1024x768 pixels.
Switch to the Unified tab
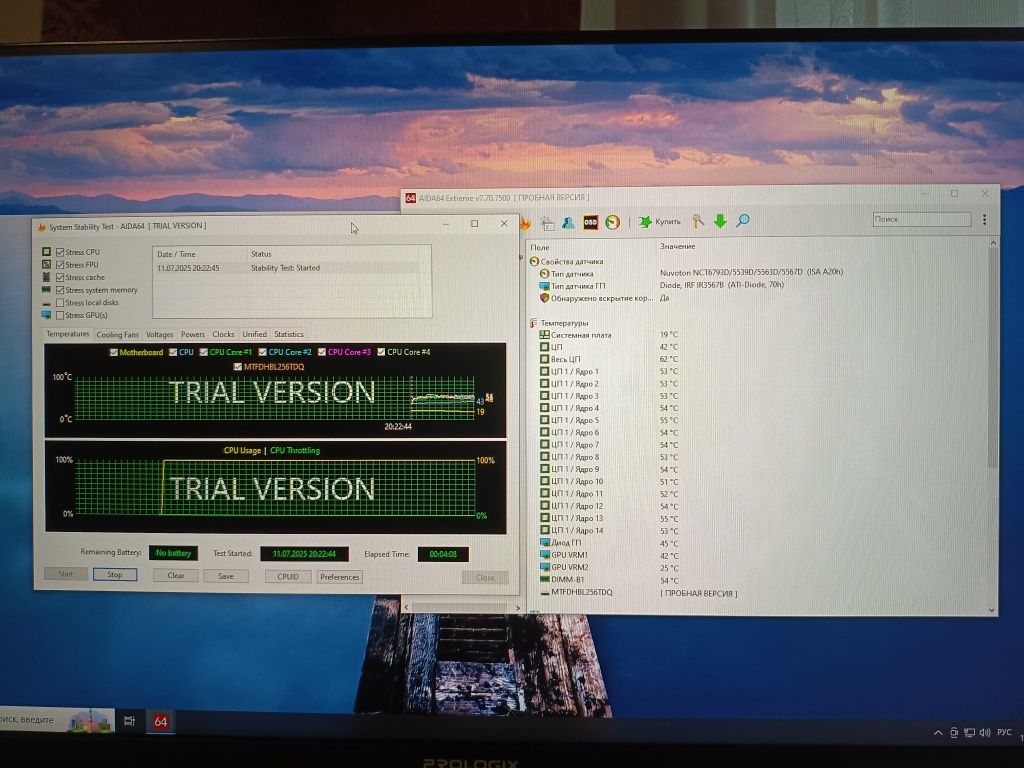(255, 334)
